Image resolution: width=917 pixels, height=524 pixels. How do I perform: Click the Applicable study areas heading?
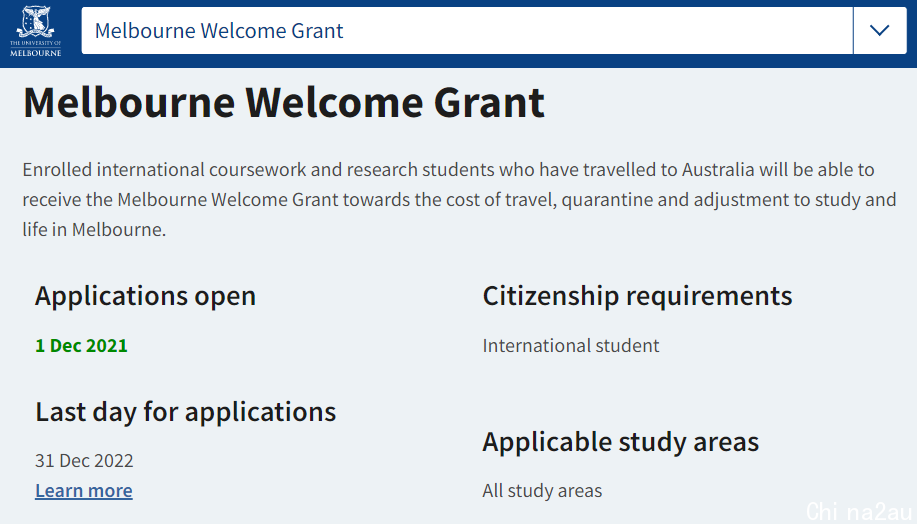coord(620,442)
